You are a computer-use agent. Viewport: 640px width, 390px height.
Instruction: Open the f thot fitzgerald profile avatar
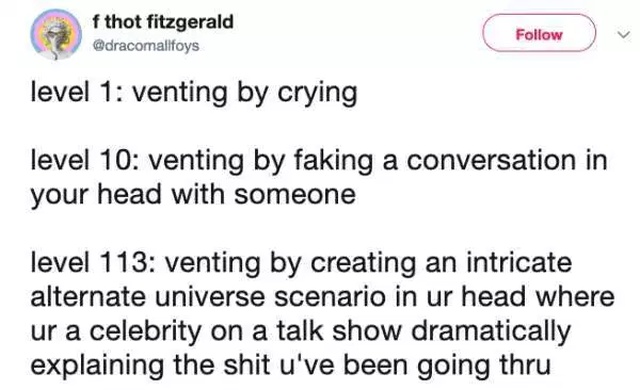56,34
